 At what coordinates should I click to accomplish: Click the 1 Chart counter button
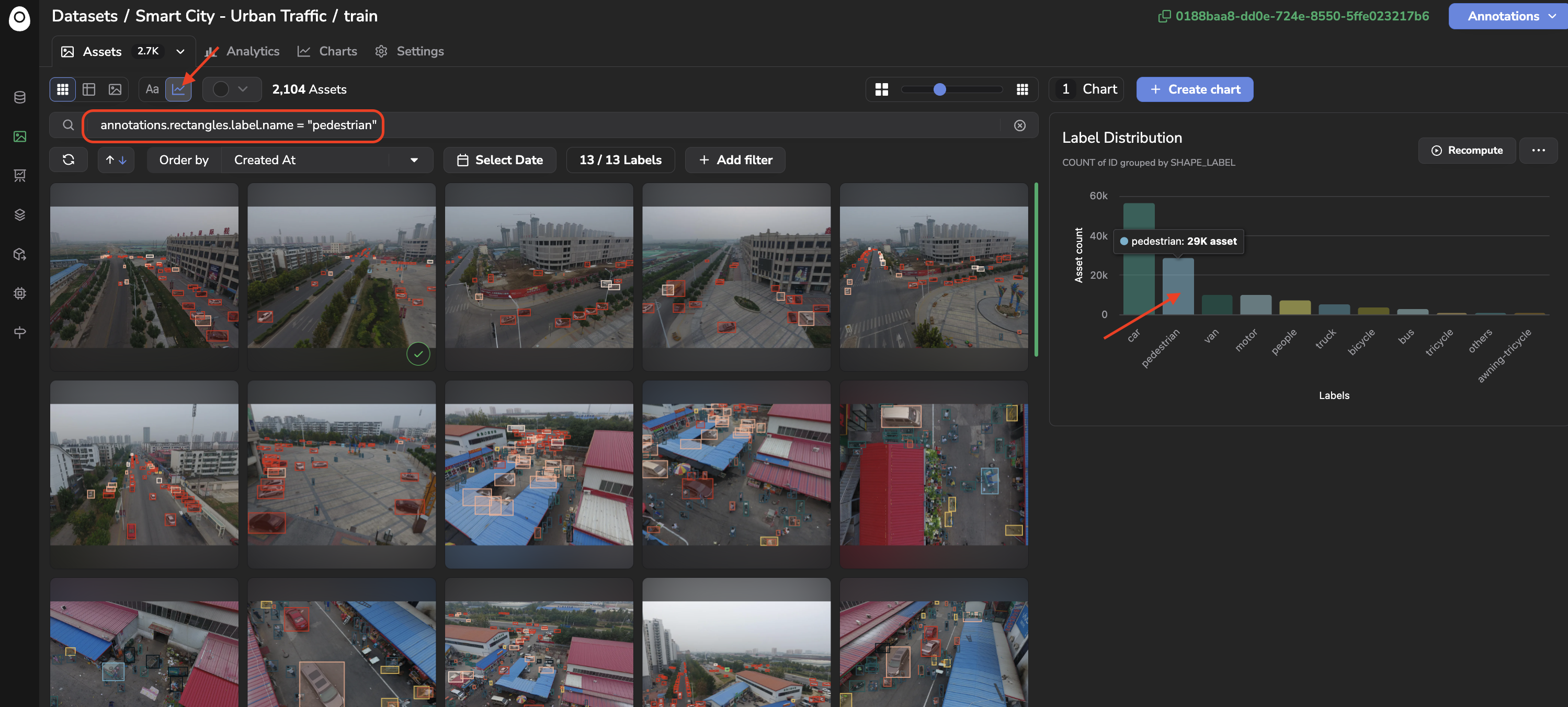[1086, 89]
